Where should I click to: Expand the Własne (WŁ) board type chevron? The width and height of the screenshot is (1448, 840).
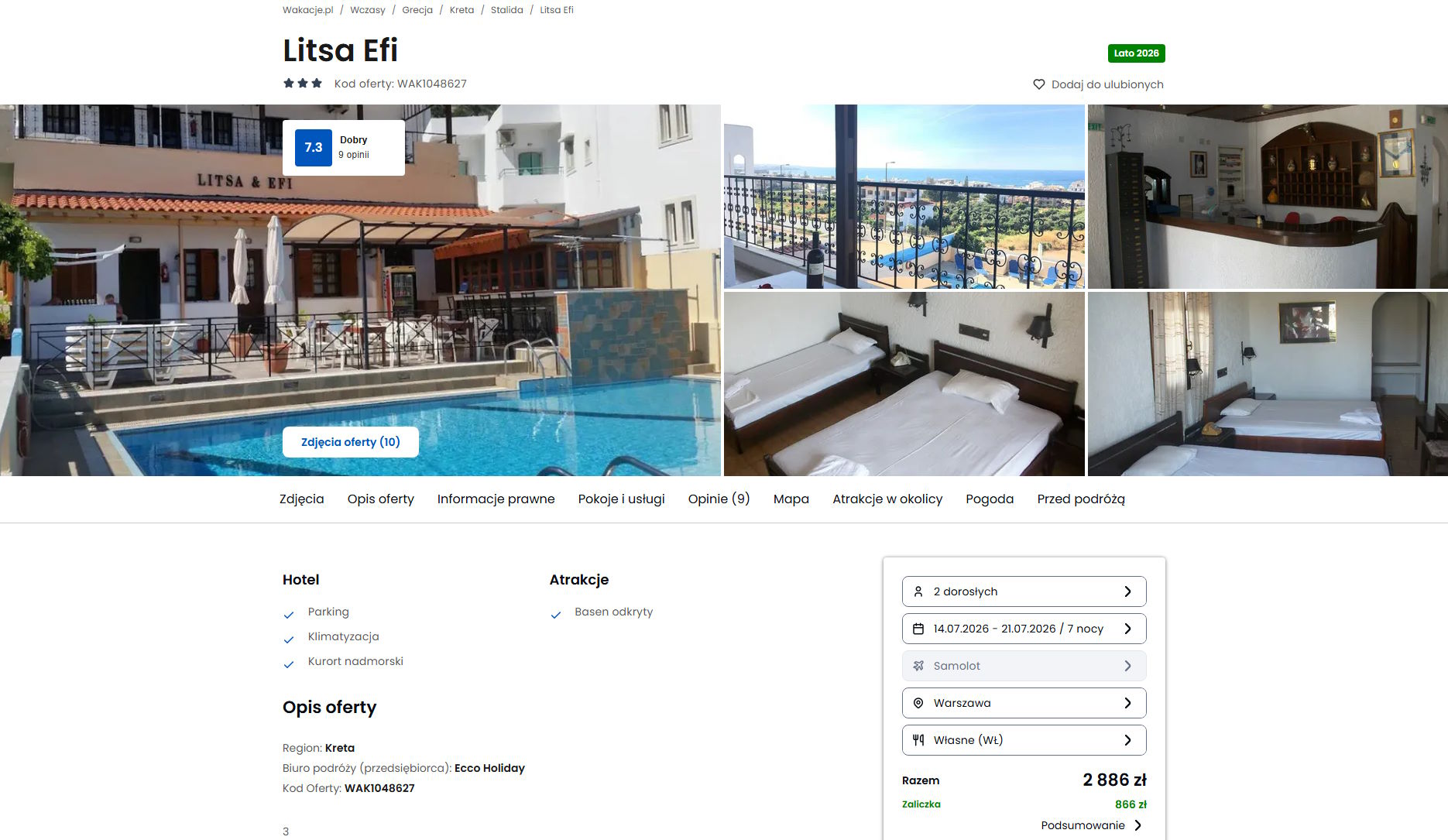pyautogui.click(x=1127, y=740)
